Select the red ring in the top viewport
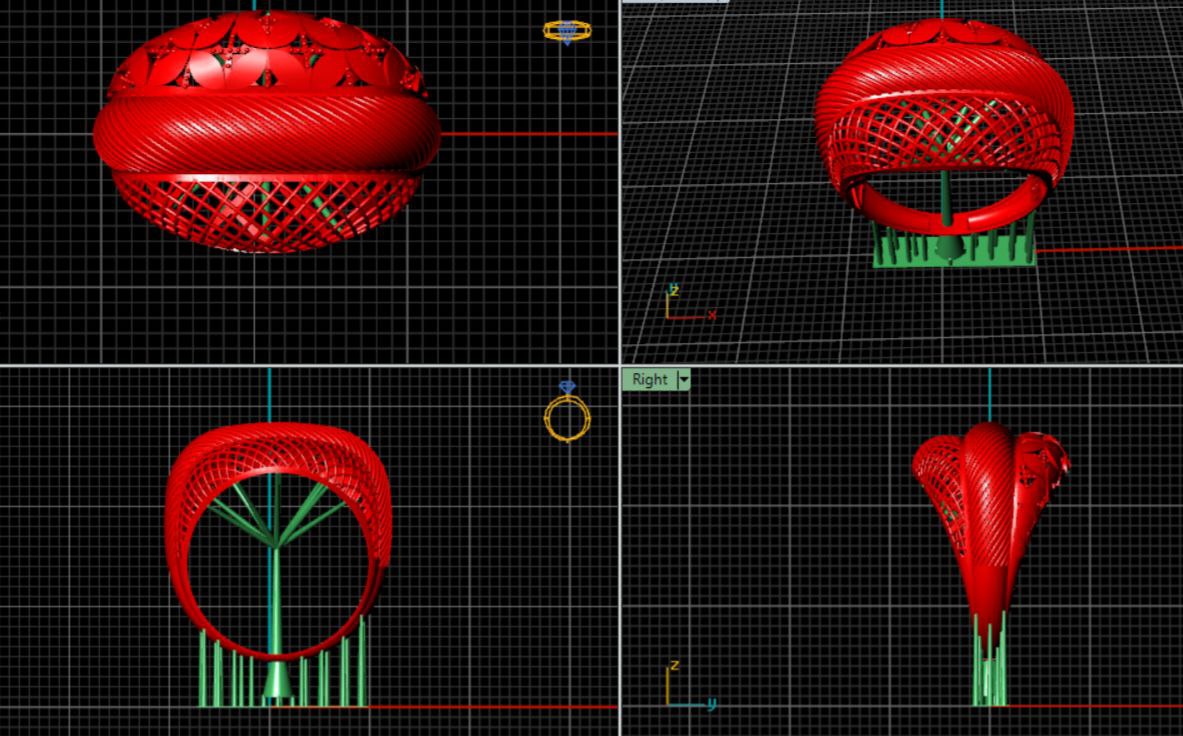1183x736 pixels. [x=266, y=132]
